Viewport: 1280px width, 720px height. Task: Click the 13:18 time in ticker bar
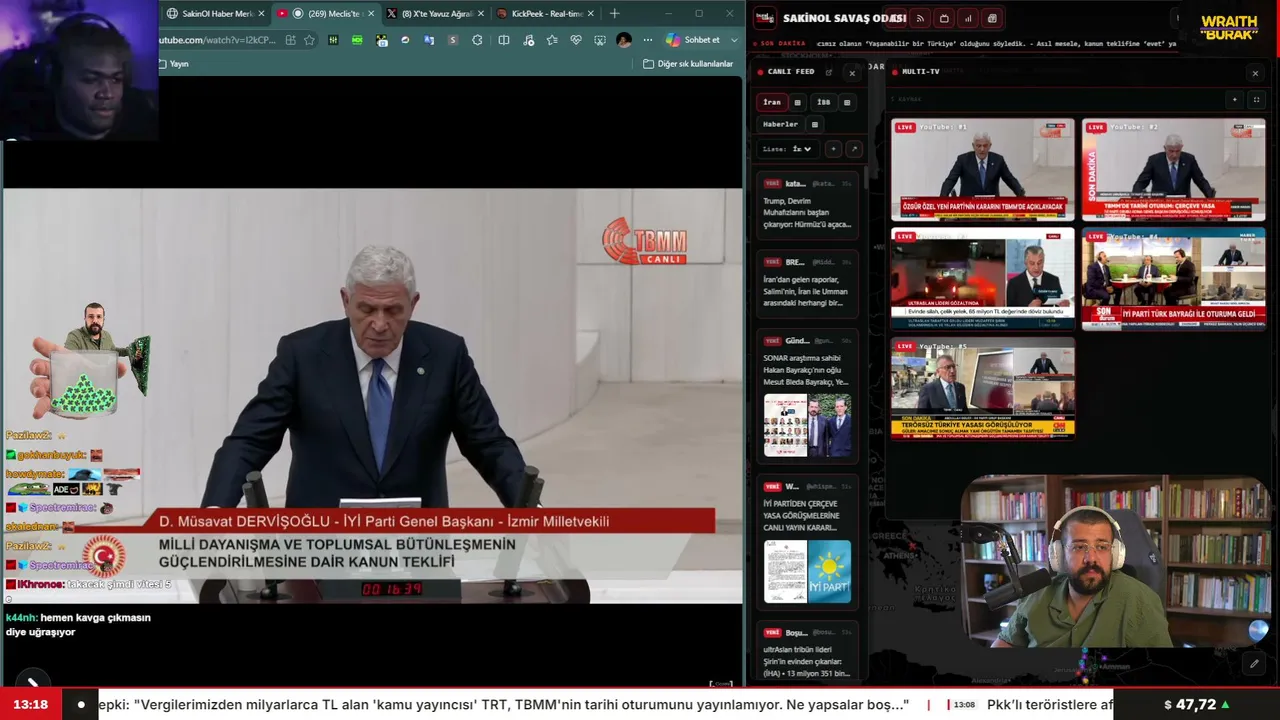pyautogui.click(x=30, y=705)
